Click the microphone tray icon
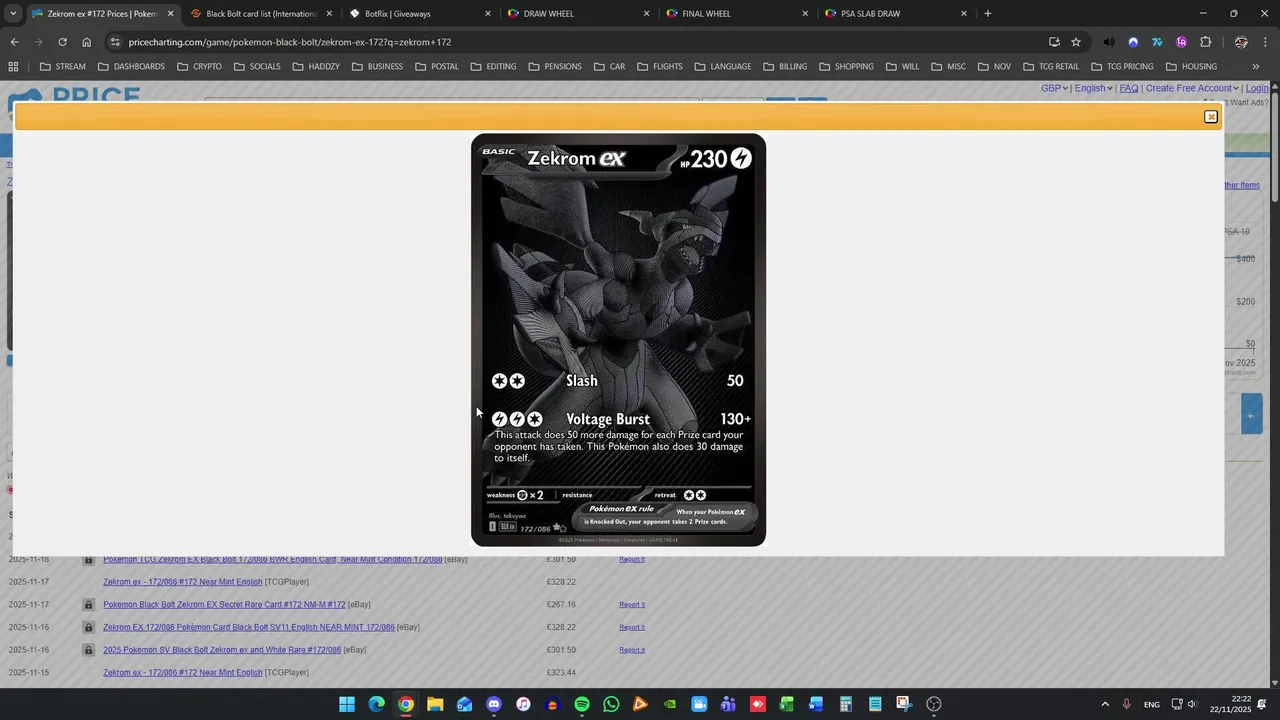1280x720 pixels. [x=1127, y=704]
